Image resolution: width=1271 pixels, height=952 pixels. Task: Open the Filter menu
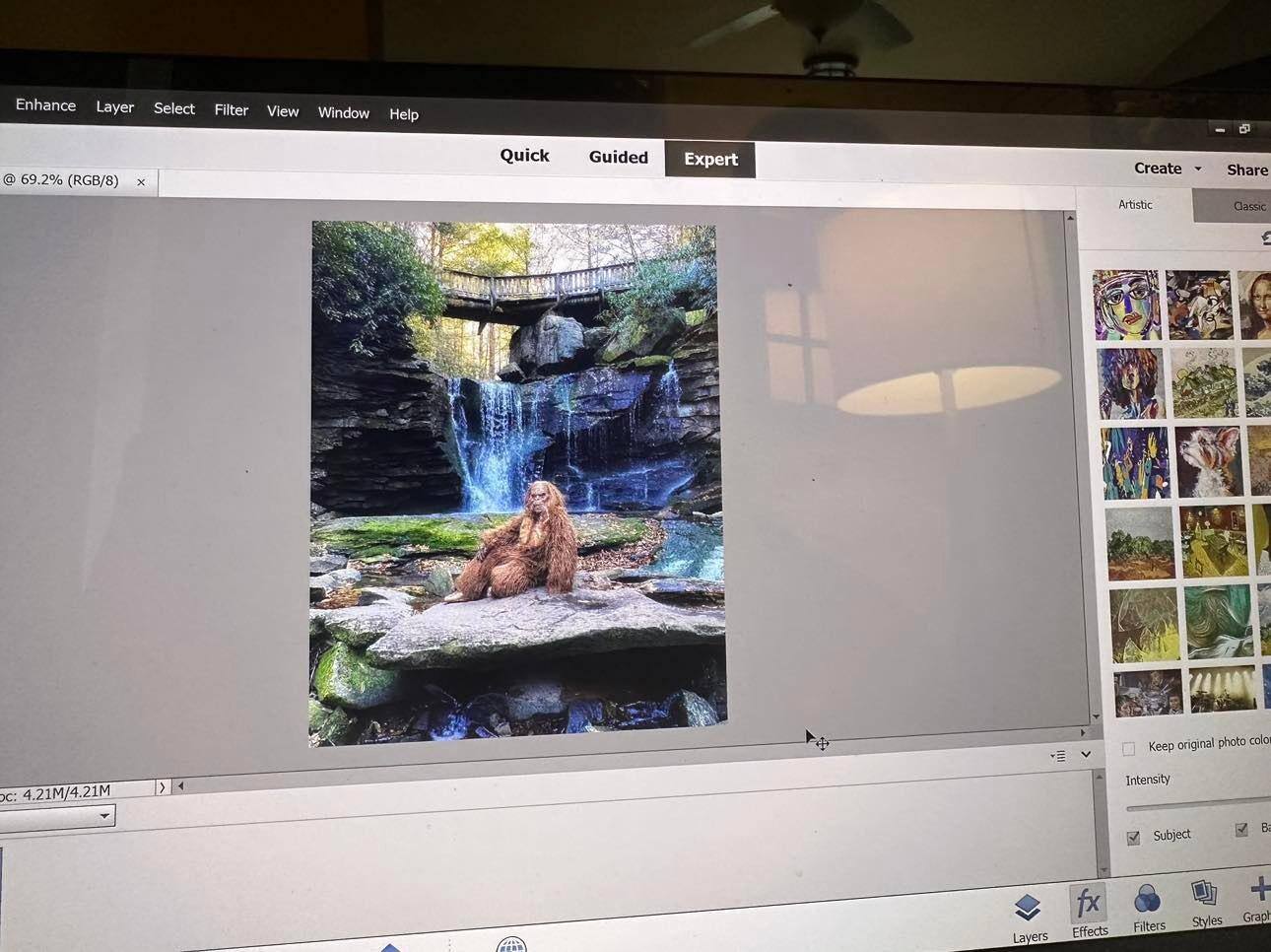[x=232, y=109]
